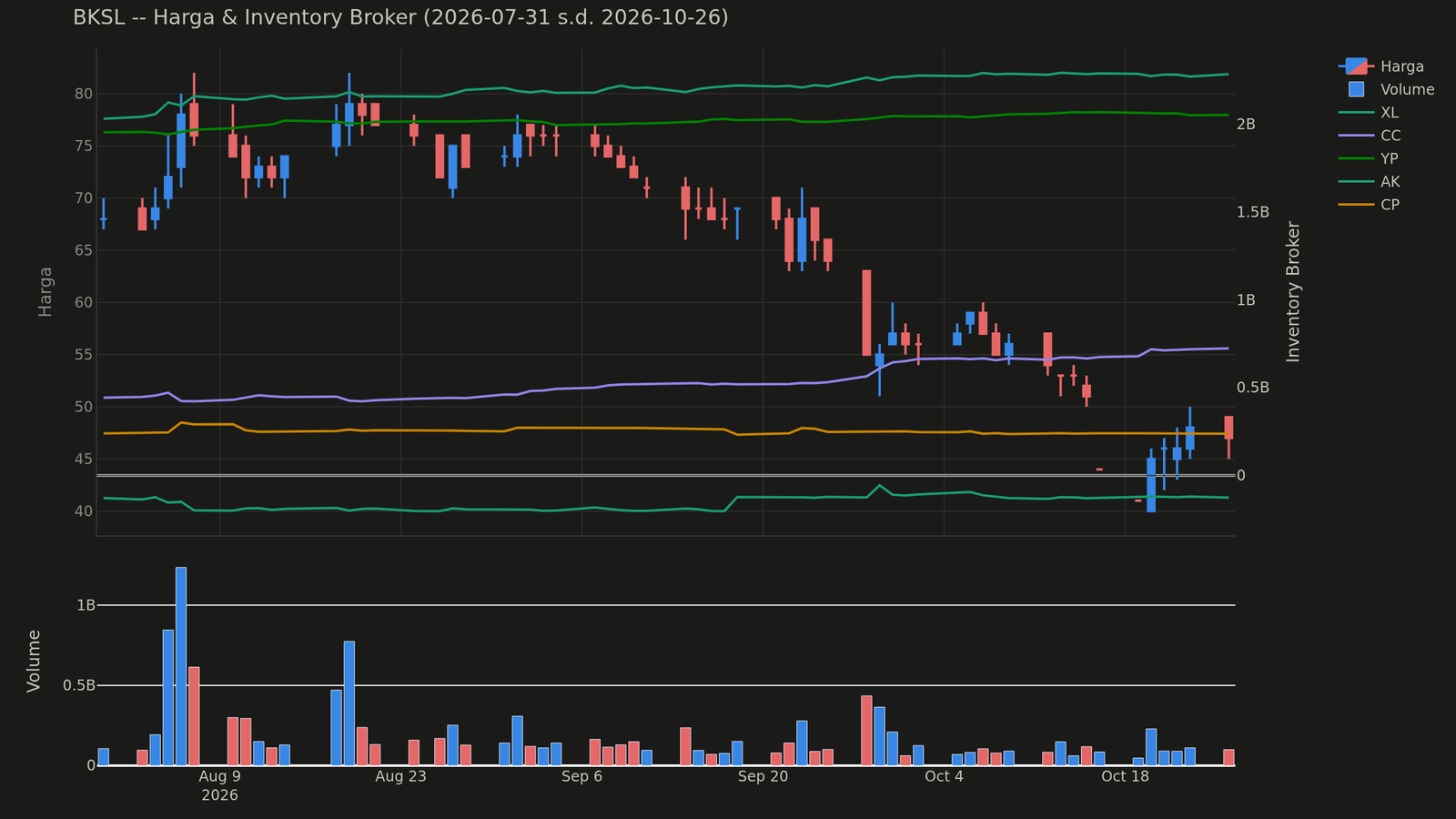
Task: Click the Sep 20 date axis label
Action: click(763, 776)
